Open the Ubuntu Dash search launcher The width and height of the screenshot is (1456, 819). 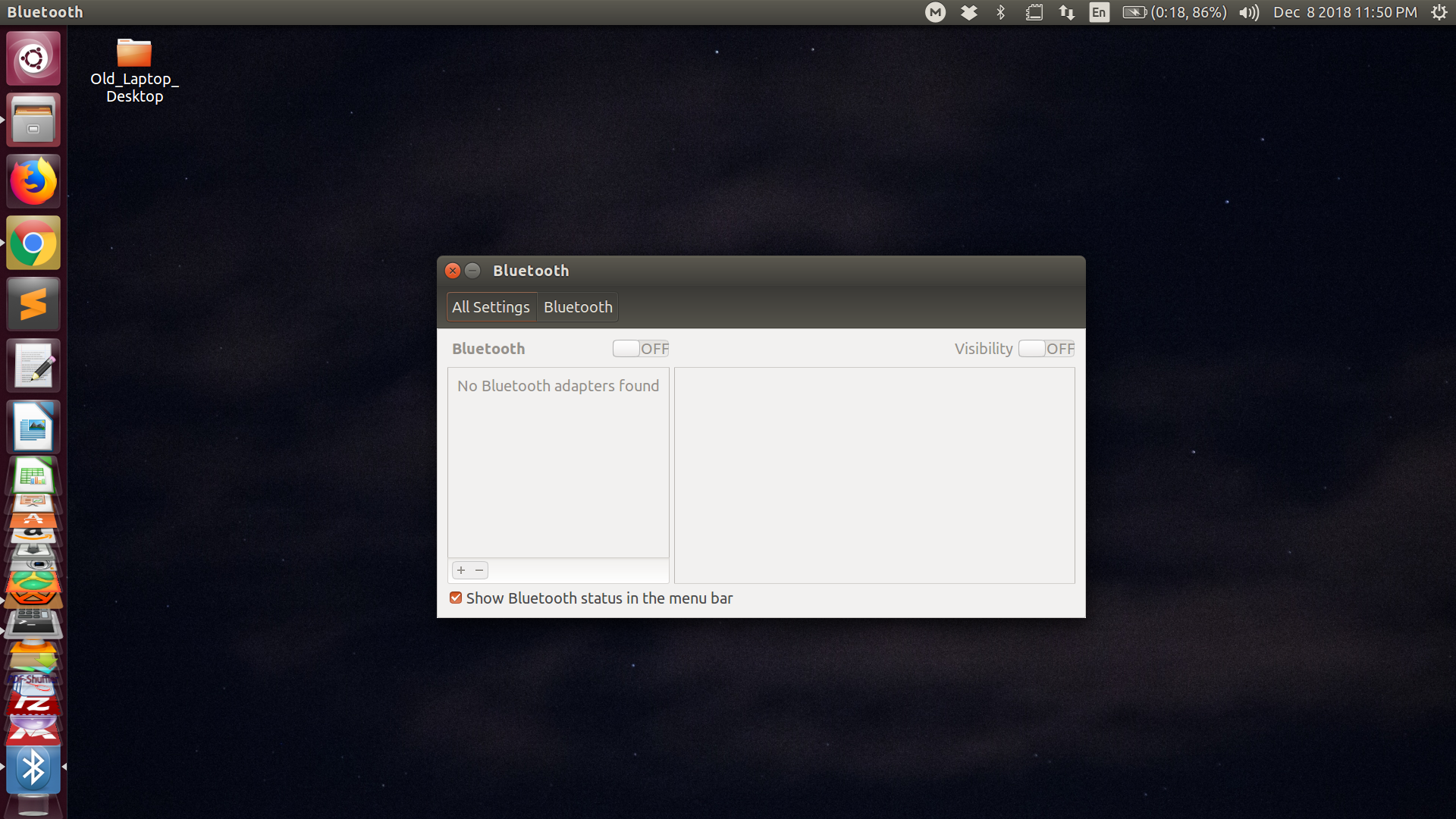point(33,58)
